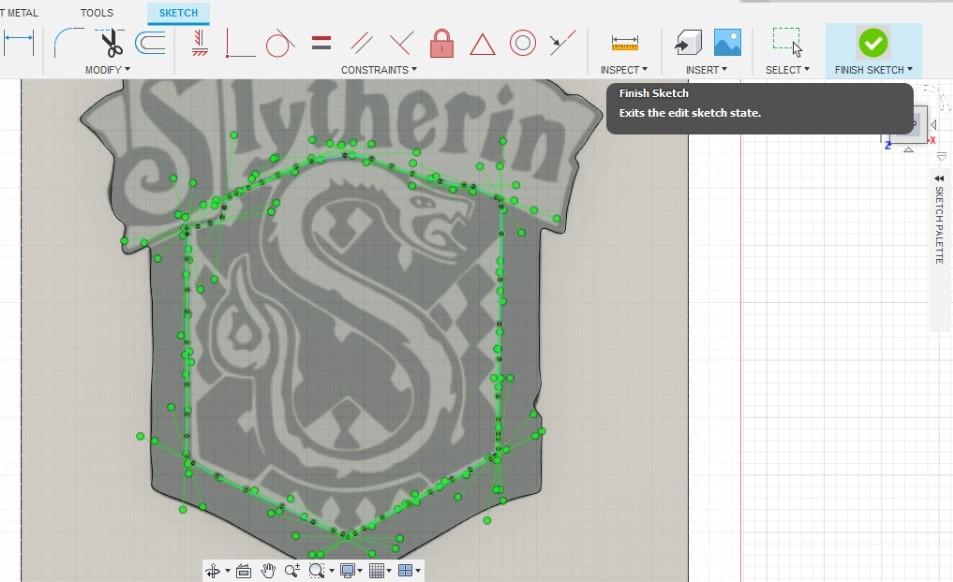Open the INSERT dropdown menu
The image size is (953, 582).
pos(707,70)
